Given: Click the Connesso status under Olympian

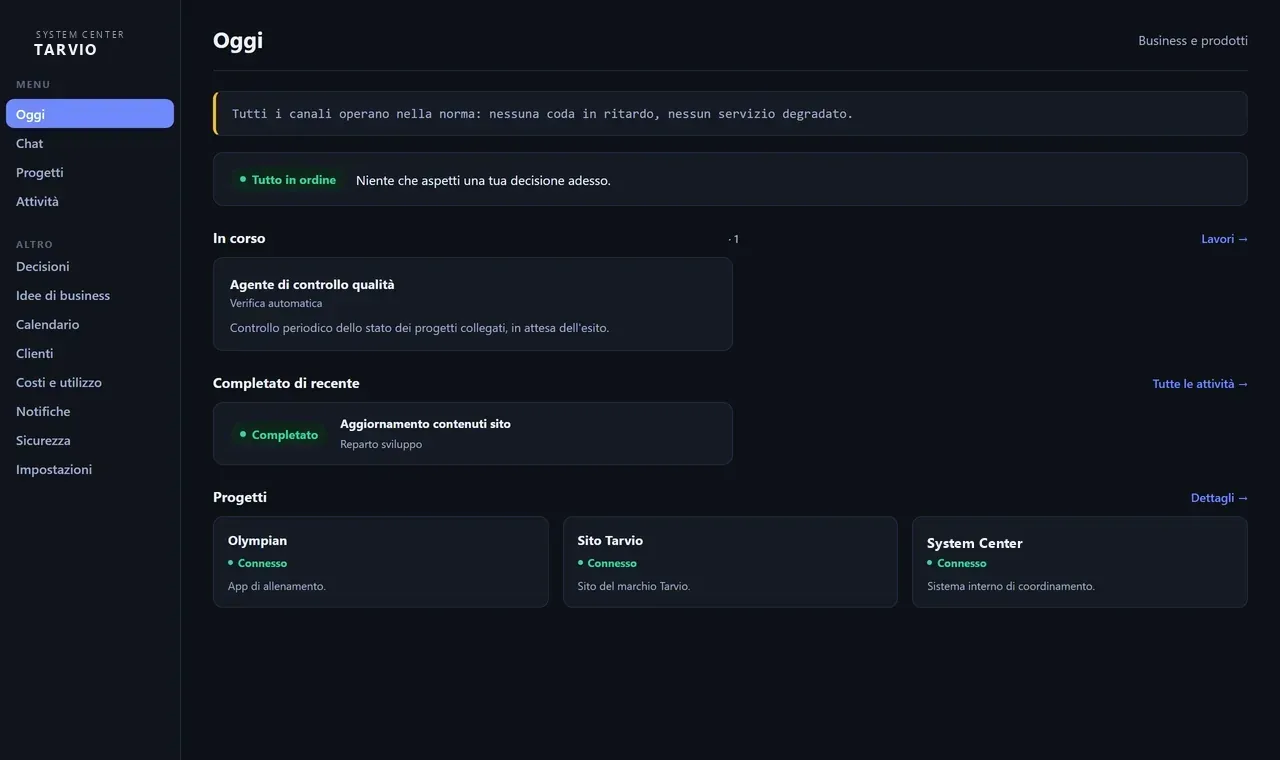Looking at the screenshot, I should pyautogui.click(x=257, y=563).
